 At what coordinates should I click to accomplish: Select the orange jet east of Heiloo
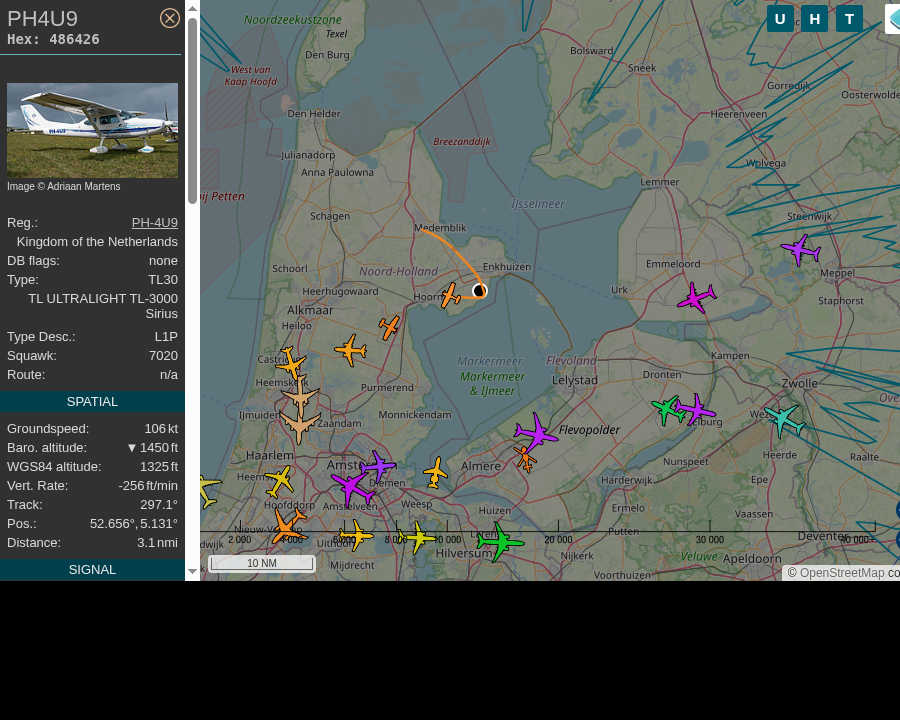tap(351, 350)
